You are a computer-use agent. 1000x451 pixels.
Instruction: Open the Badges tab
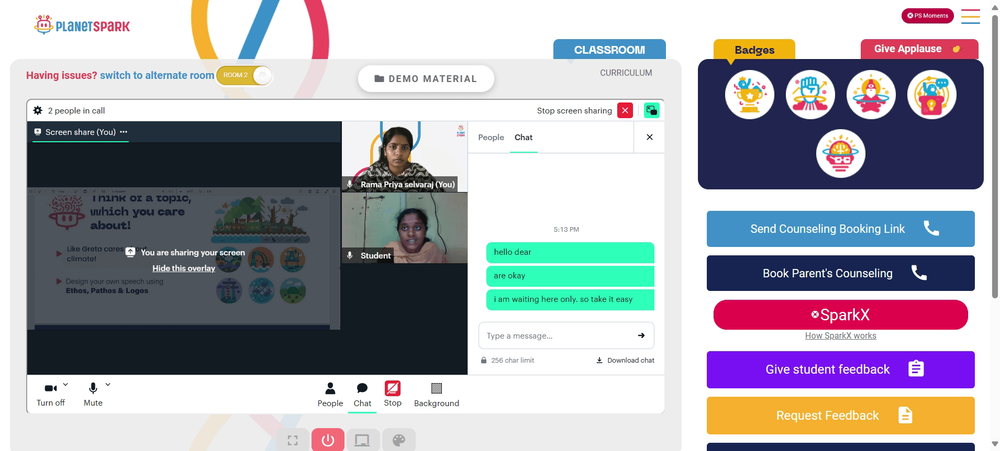point(754,50)
